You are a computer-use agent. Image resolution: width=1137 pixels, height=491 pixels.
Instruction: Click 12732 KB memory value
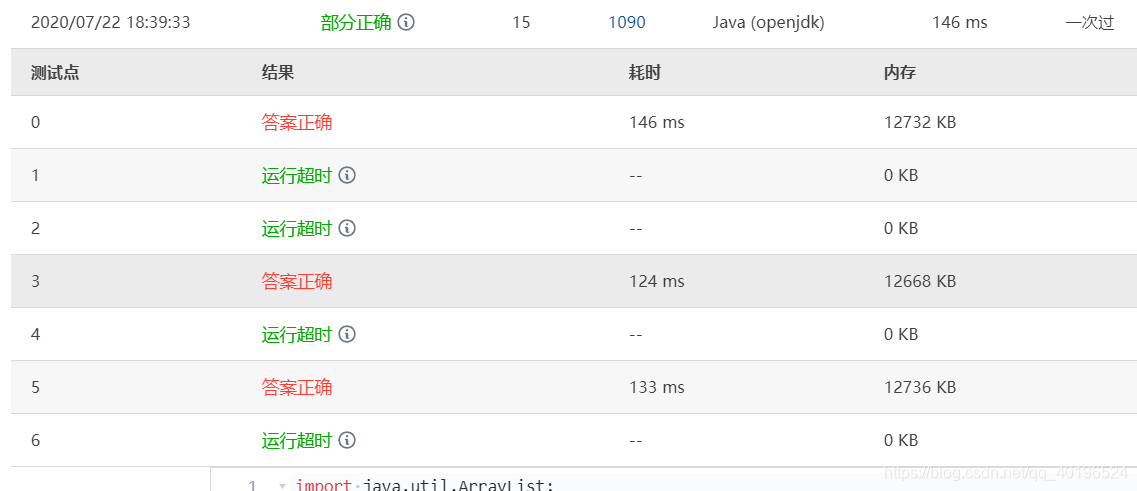click(x=920, y=123)
